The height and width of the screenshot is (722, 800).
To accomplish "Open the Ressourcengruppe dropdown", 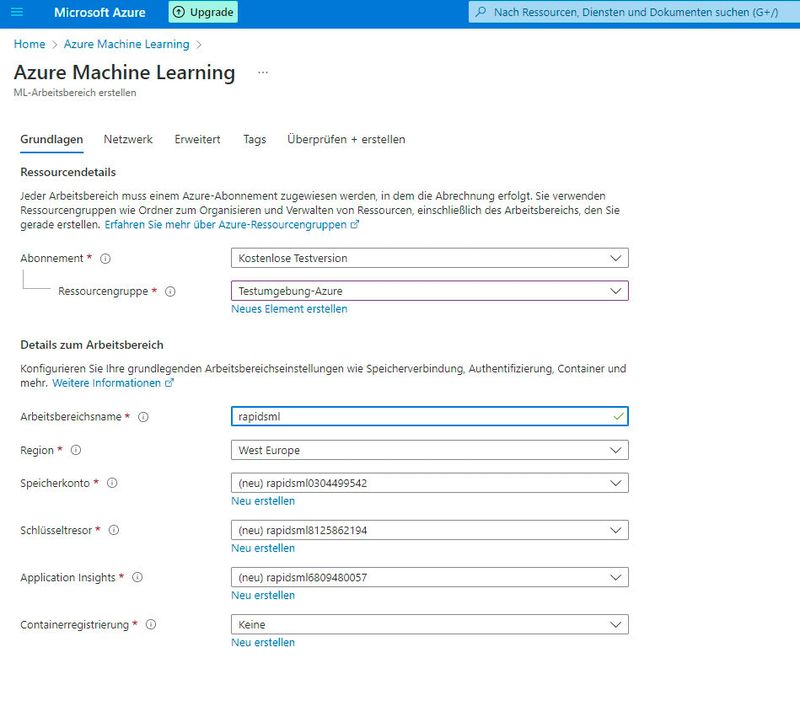I will coord(430,291).
